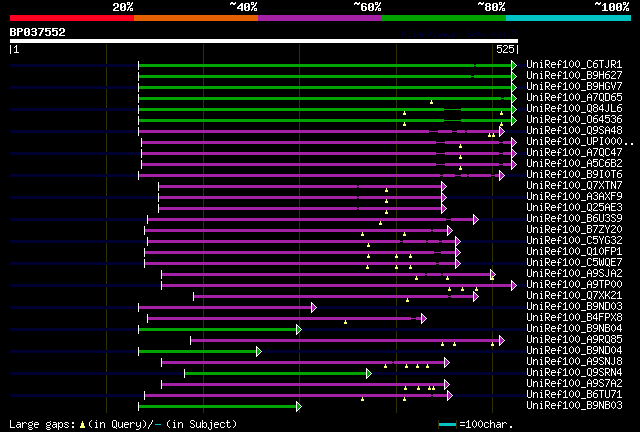Click the UniRef100_B4FPX8 label

coord(574,318)
